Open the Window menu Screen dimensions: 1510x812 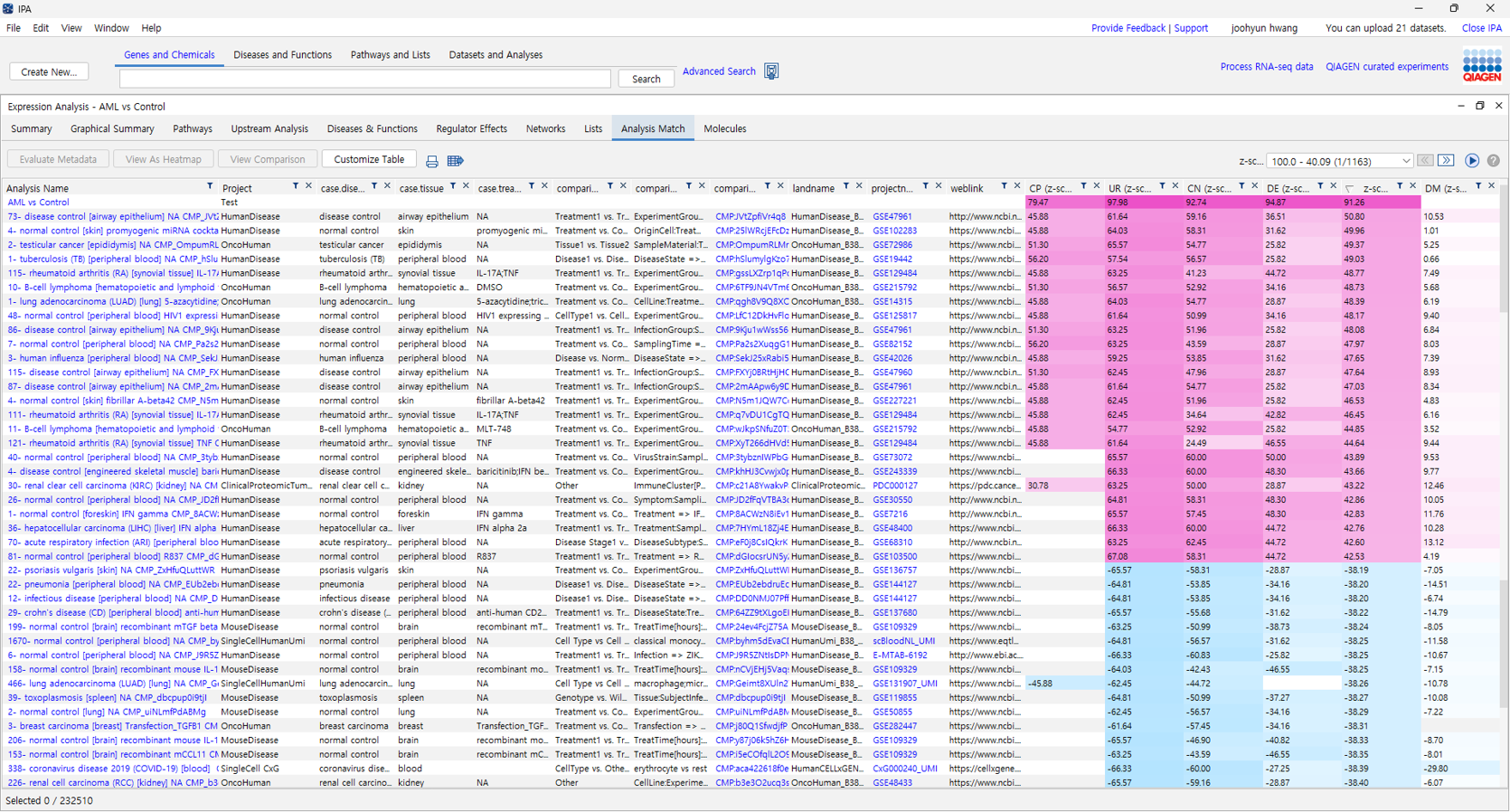tap(111, 28)
